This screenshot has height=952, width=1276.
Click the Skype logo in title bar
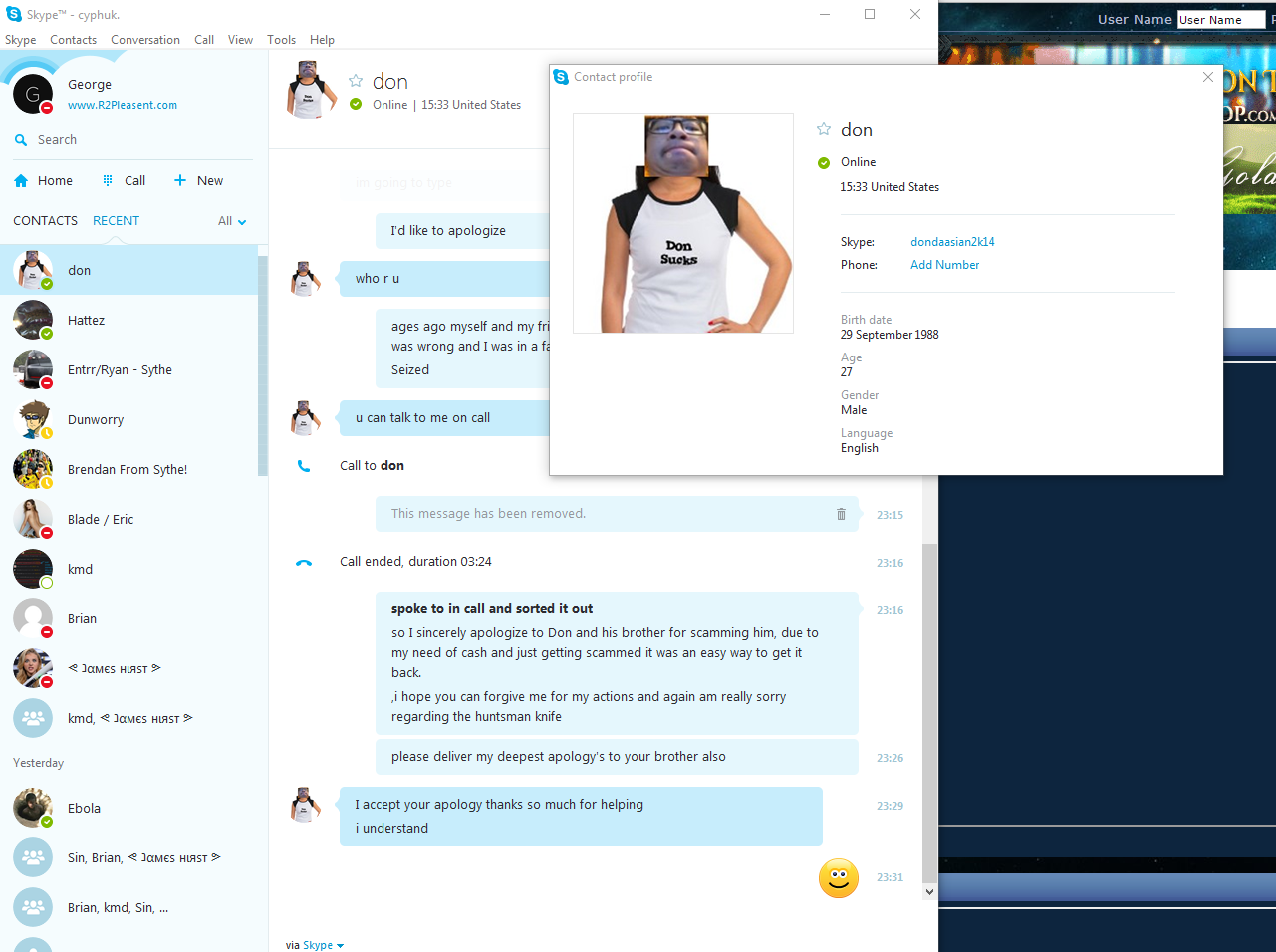tap(14, 14)
